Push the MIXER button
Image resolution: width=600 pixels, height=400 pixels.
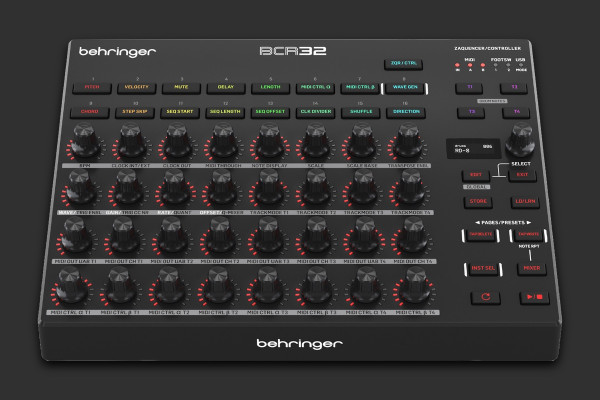[x=532, y=268]
